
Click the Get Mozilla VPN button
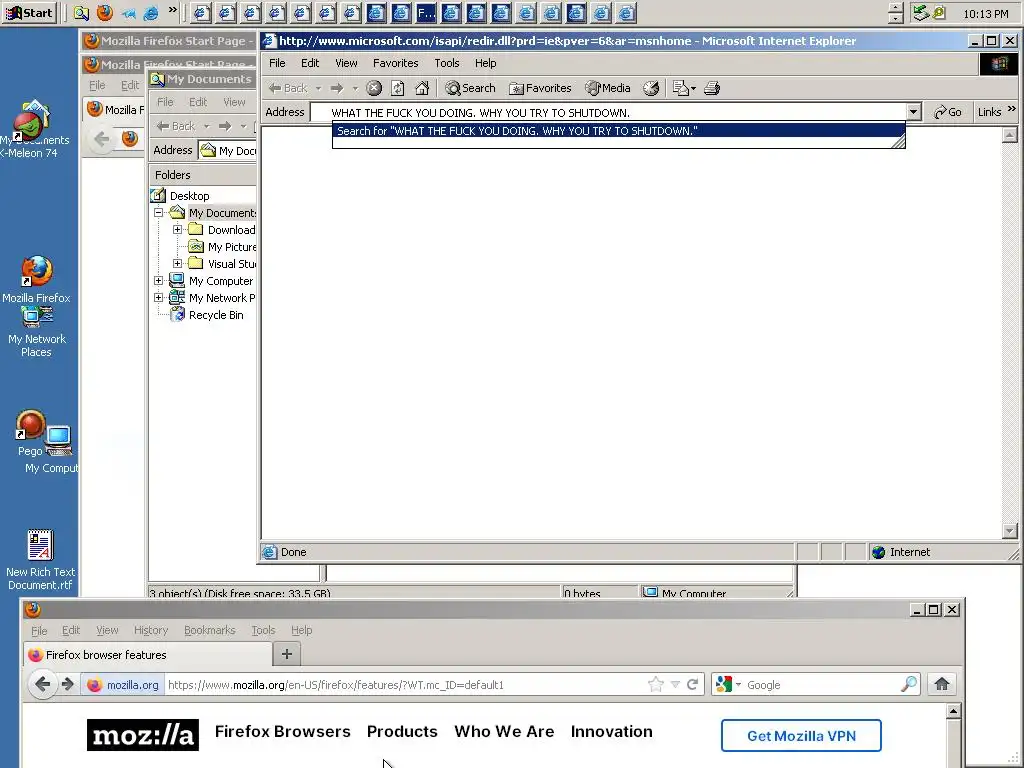point(801,736)
